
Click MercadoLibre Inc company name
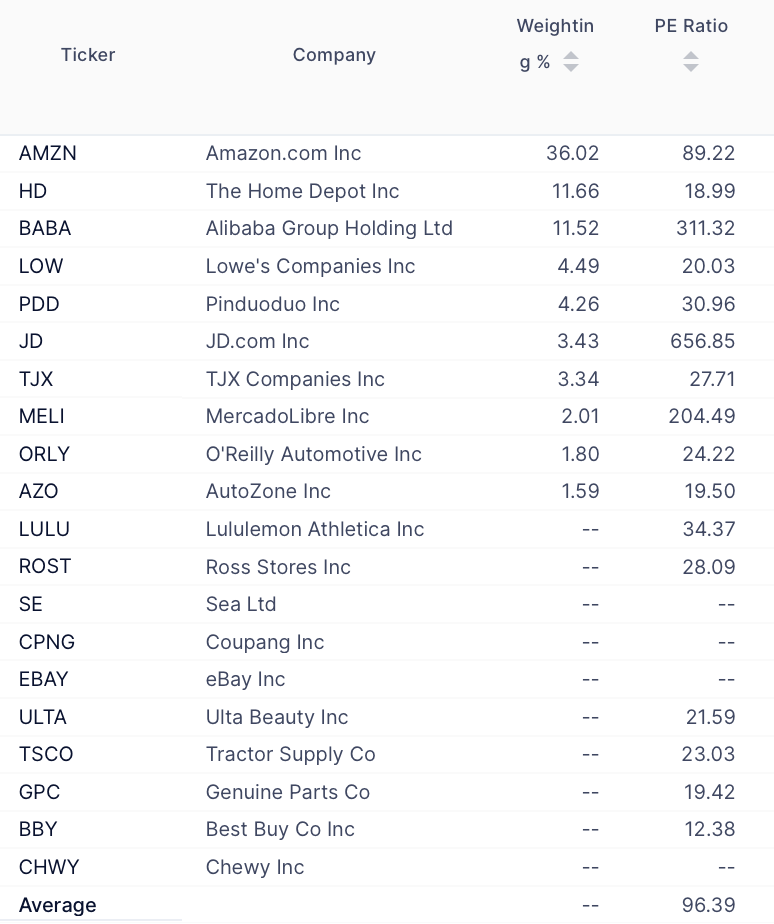pos(288,417)
